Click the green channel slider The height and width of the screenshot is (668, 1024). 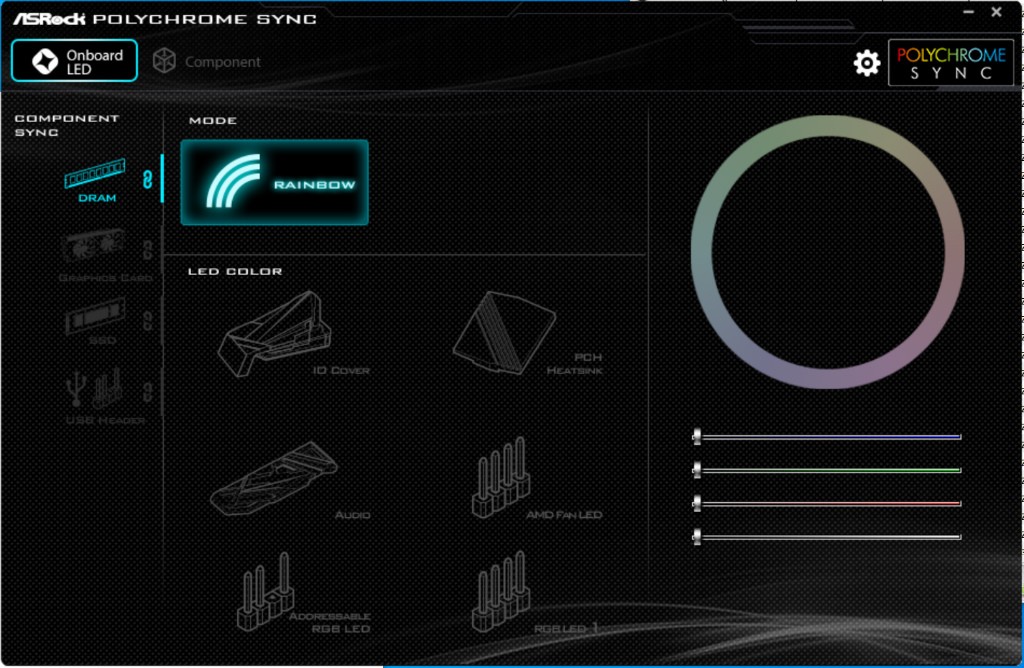point(827,470)
